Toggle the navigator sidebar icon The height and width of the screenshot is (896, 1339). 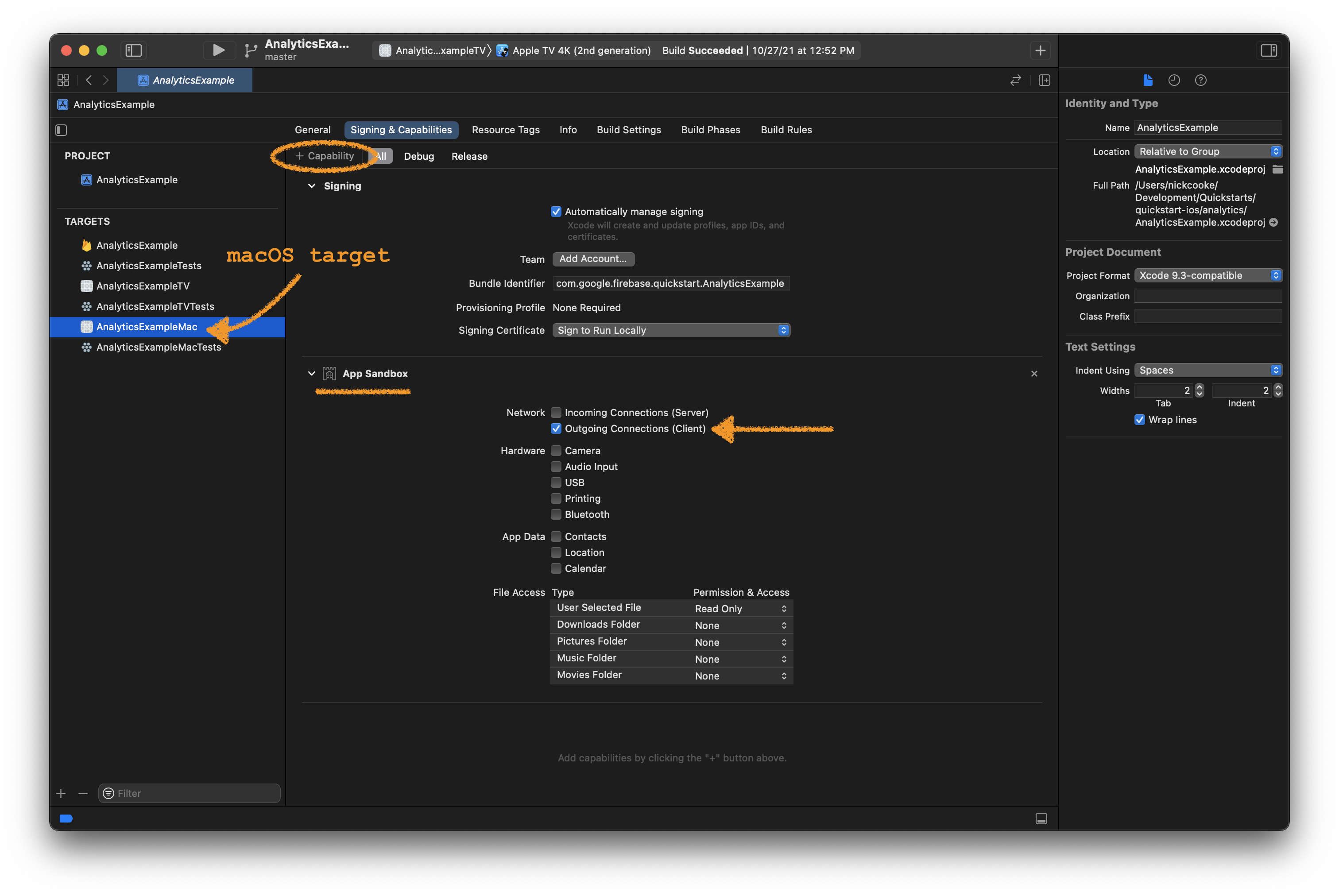point(134,50)
